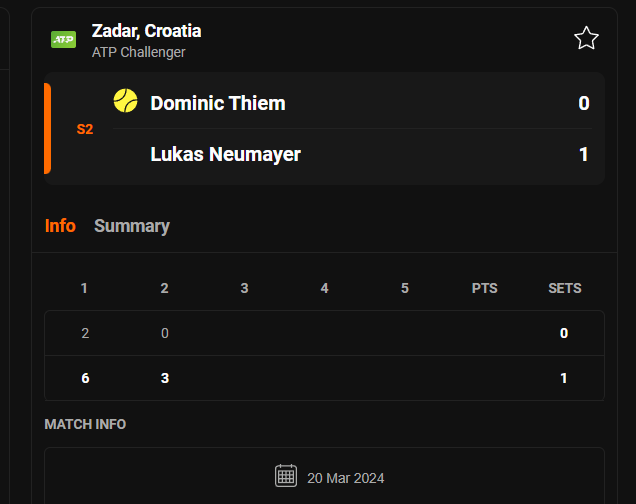Click the orange live match bar

pos(47,129)
